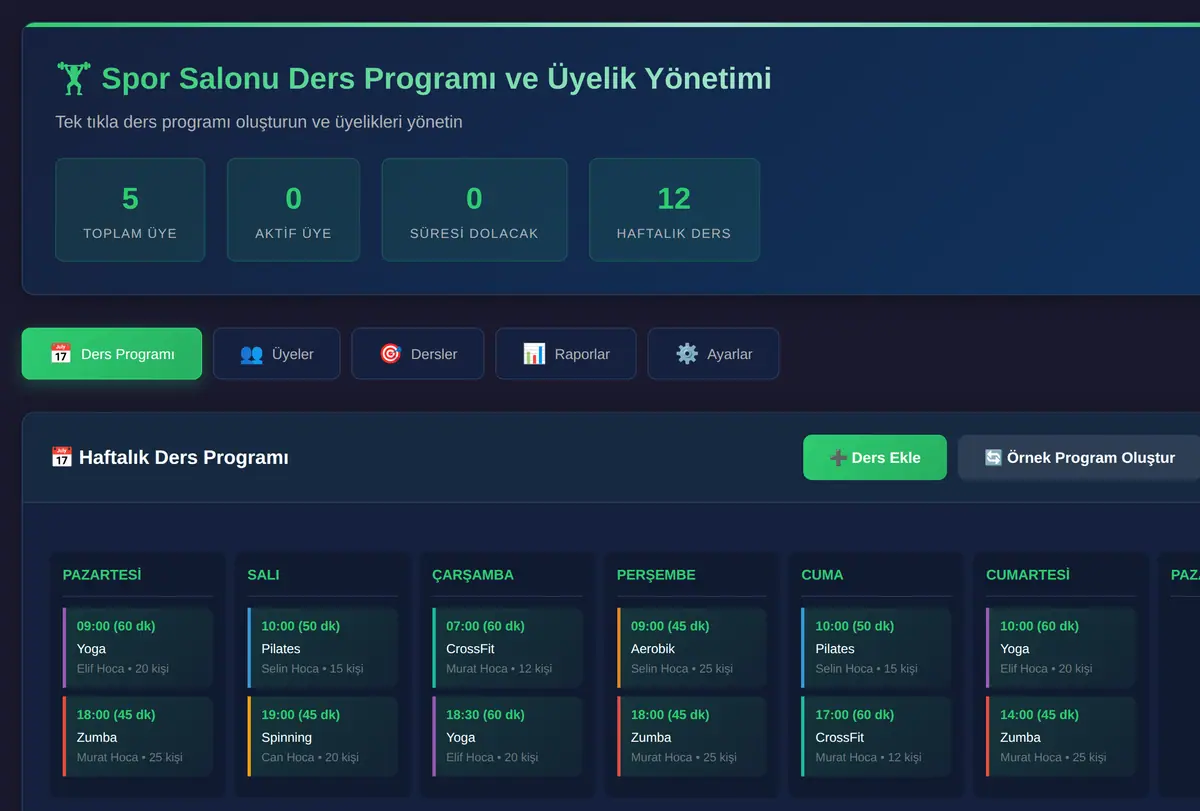Click the weightlifter icon in the header
This screenshot has height=811, width=1200.
tap(73, 79)
